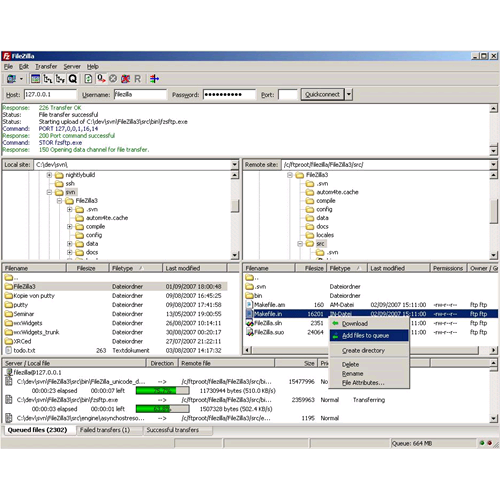Viewport: 500px width, 500px height.
Task: Collapse FileZilla3 node in remote tree
Action: (x=290, y=175)
